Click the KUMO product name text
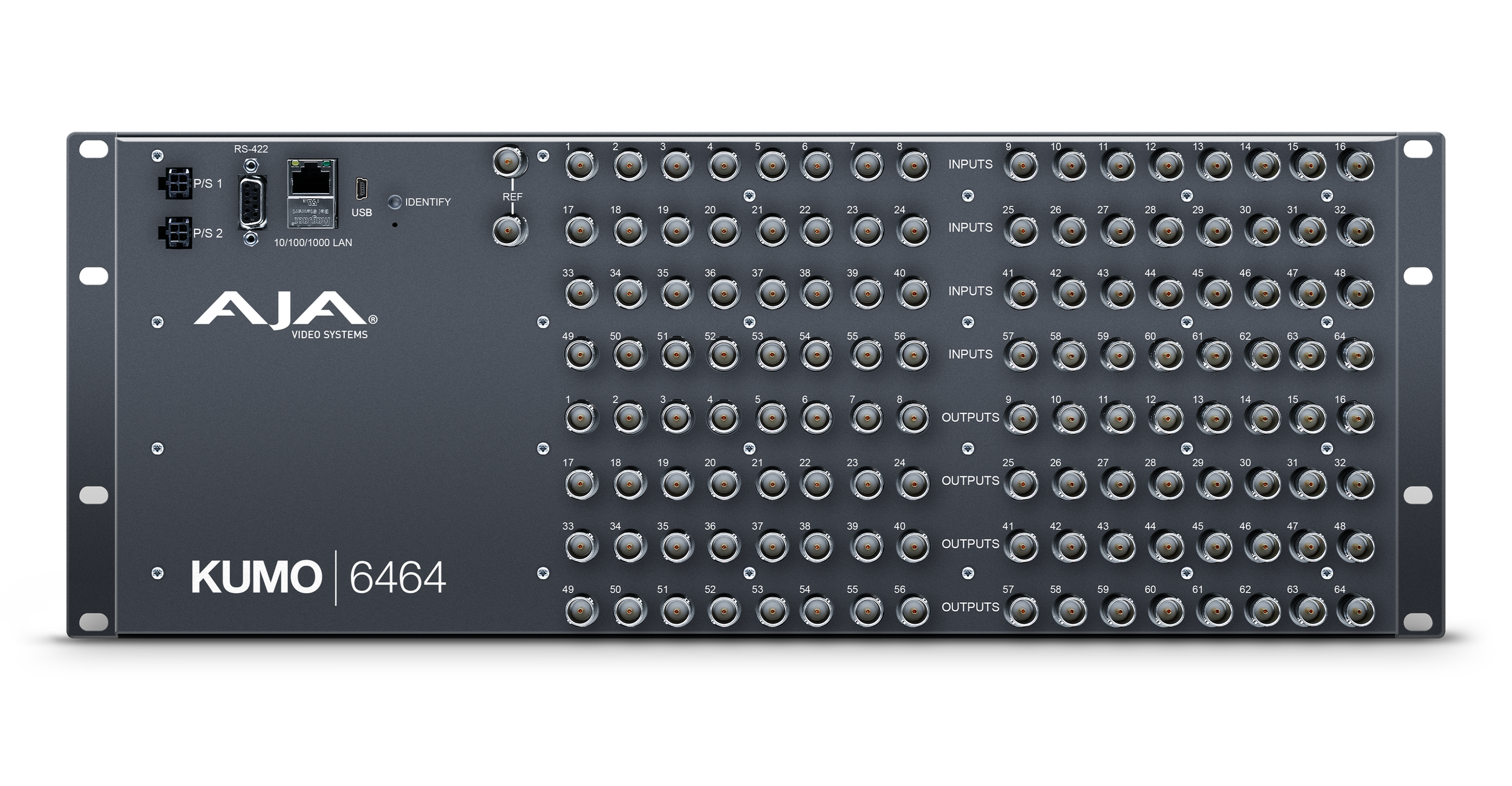 tap(256, 577)
